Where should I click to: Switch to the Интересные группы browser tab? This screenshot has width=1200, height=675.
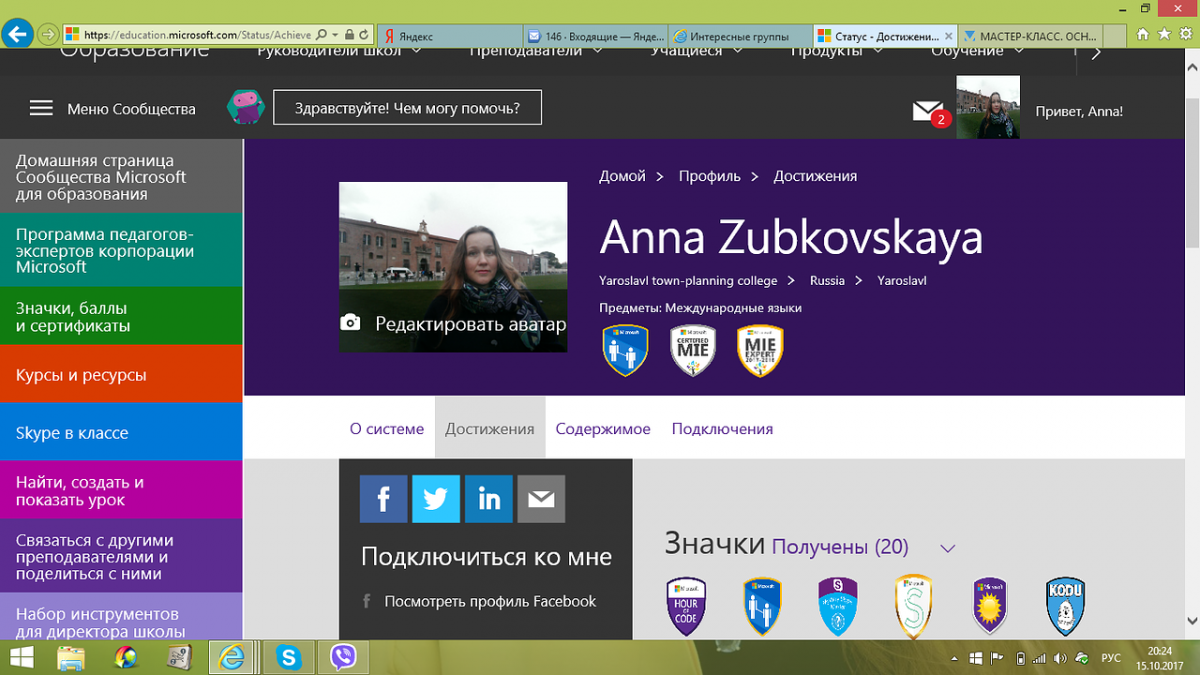pyautogui.click(x=740, y=36)
